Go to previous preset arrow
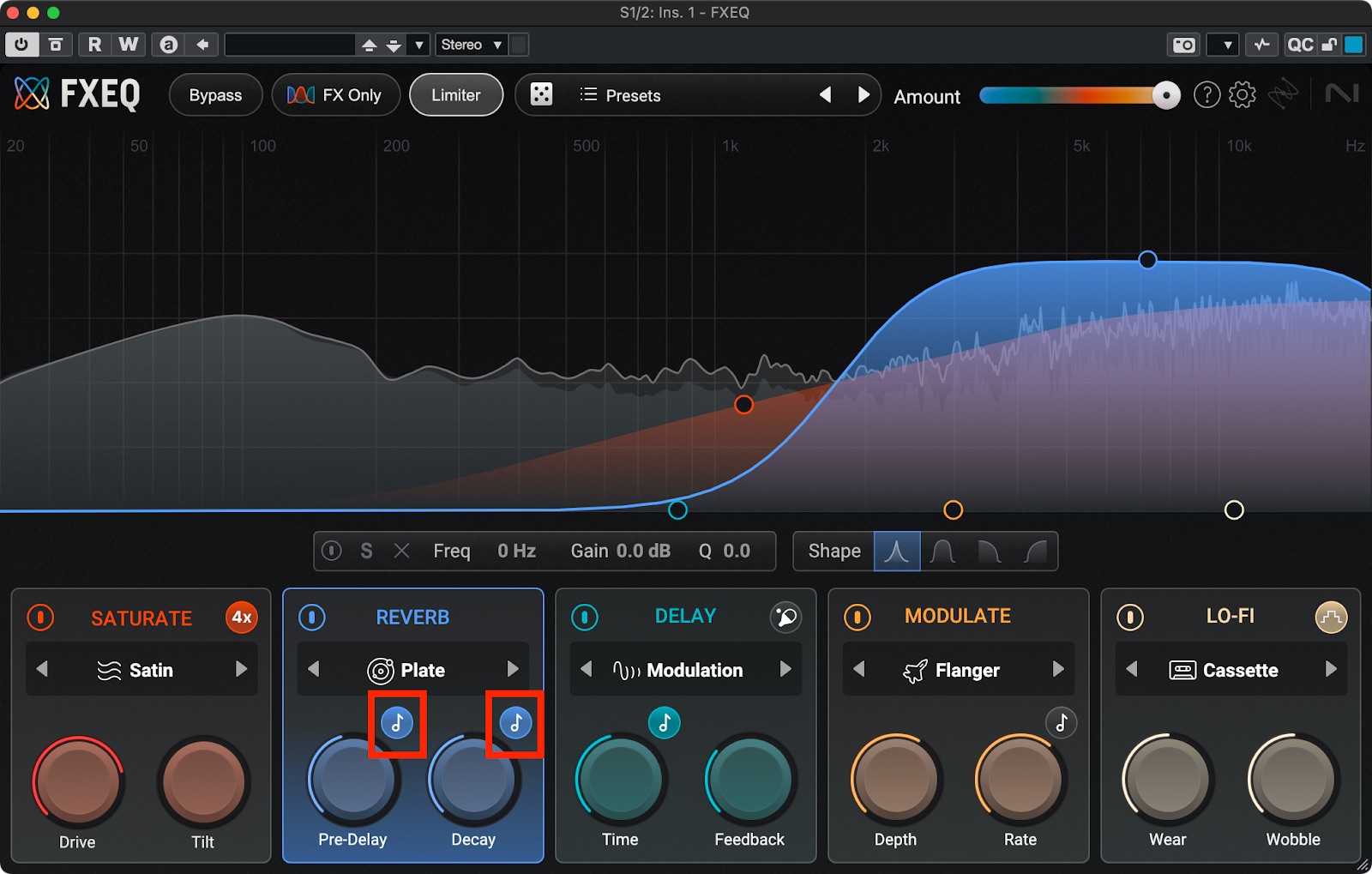 tap(825, 94)
